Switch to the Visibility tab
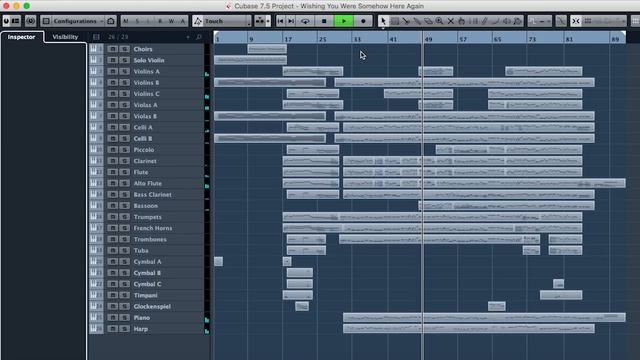Viewport: 640px width, 360px height. click(65, 37)
